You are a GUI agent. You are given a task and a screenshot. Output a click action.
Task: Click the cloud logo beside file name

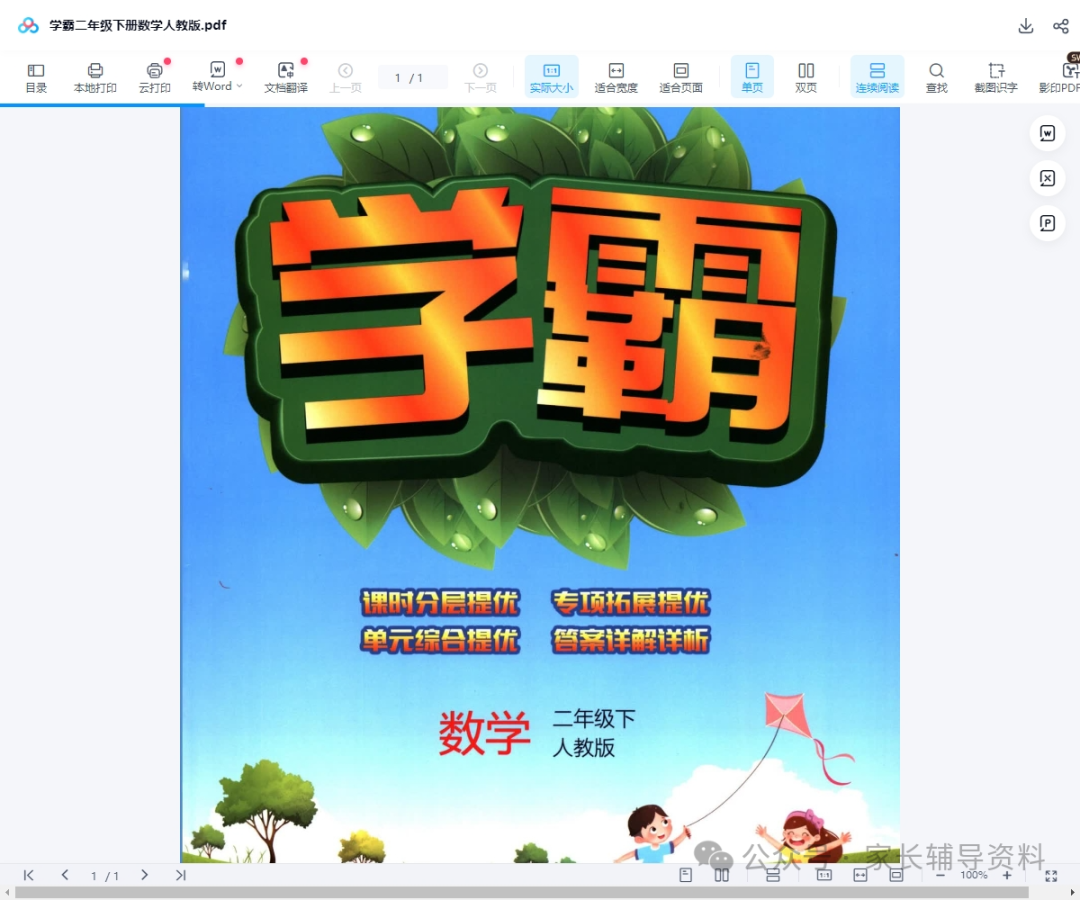pyautogui.click(x=28, y=25)
